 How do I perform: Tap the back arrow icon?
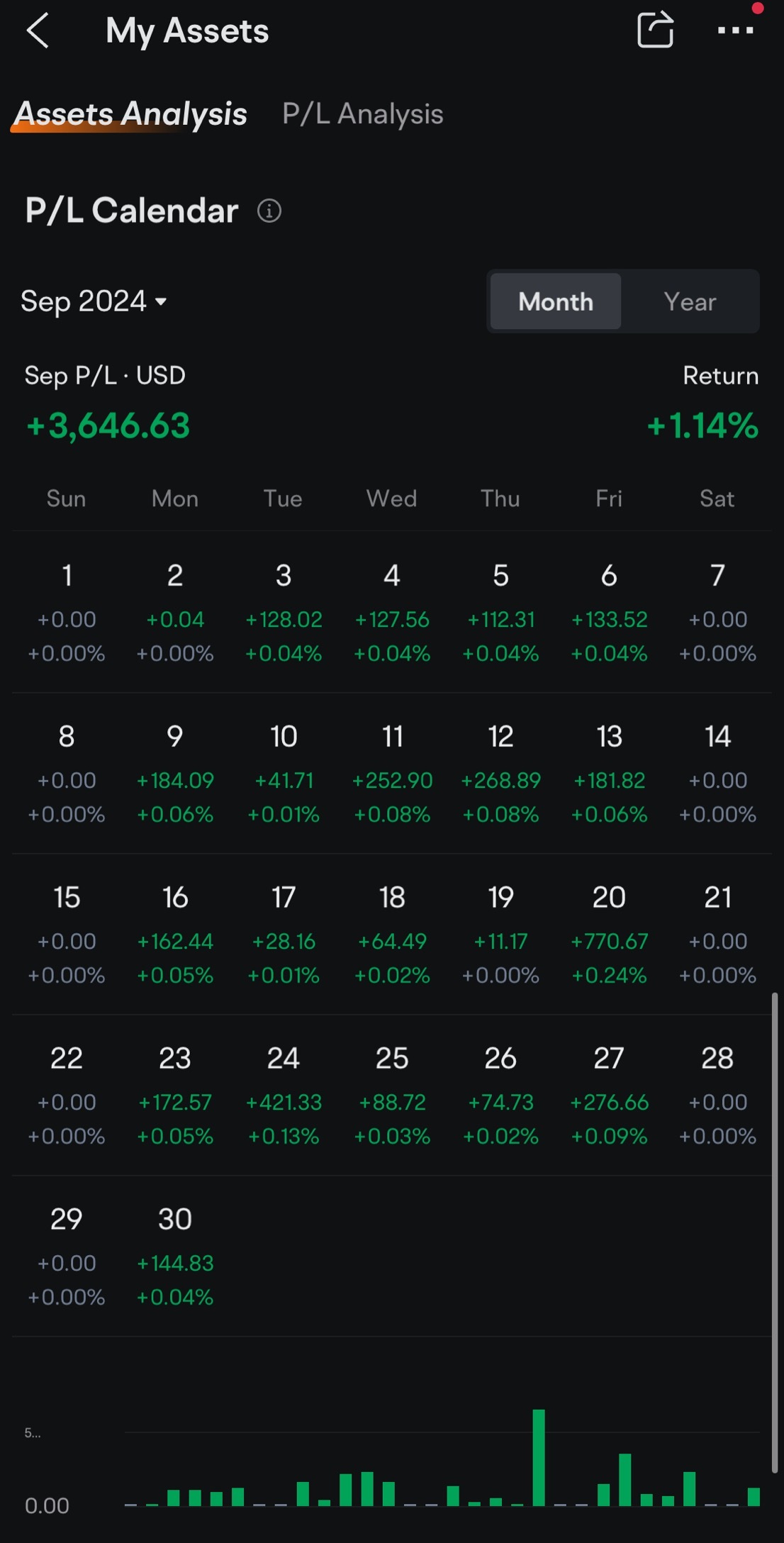[38, 31]
